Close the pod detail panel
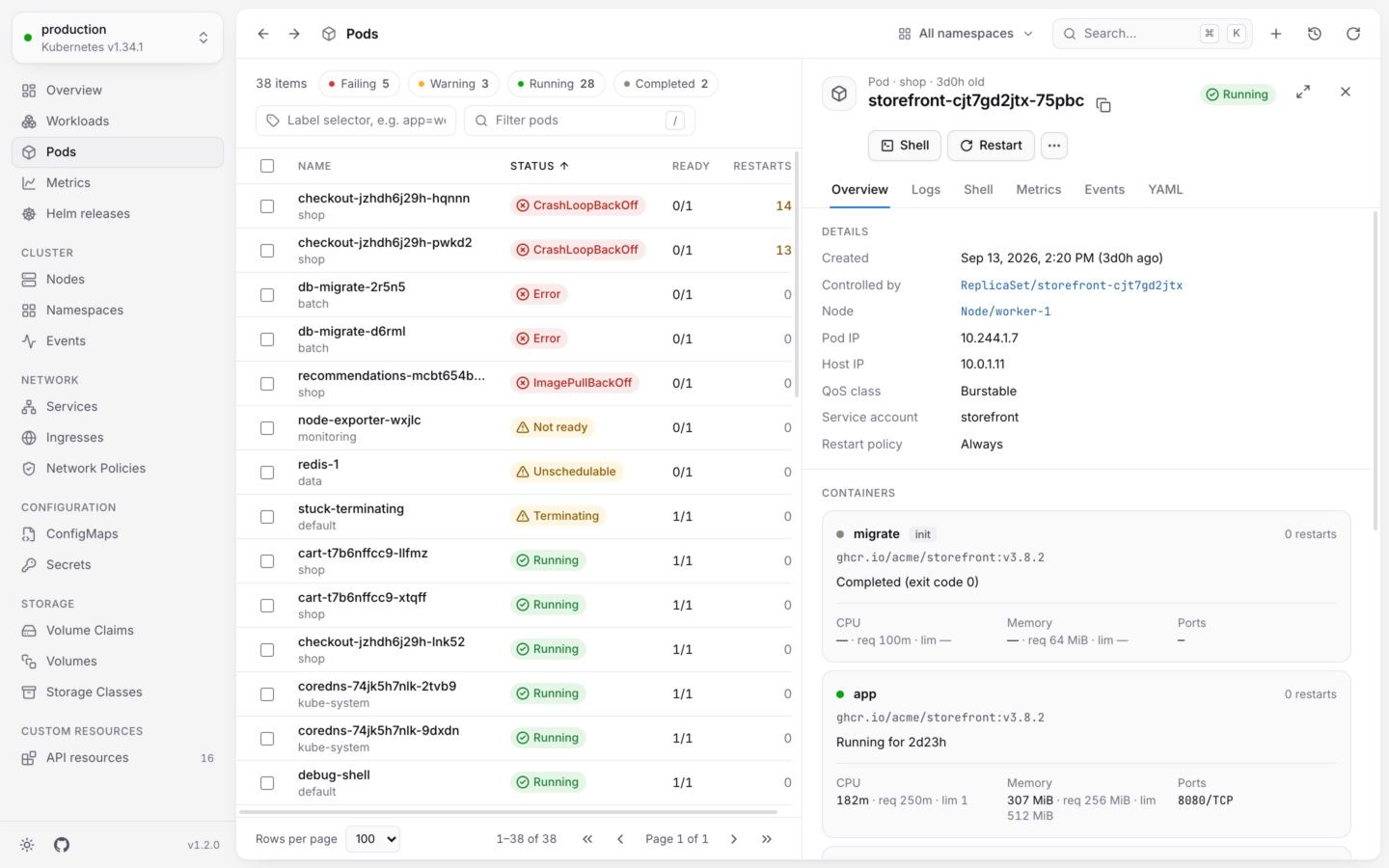The height and width of the screenshot is (868, 1389). [x=1346, y=92]
